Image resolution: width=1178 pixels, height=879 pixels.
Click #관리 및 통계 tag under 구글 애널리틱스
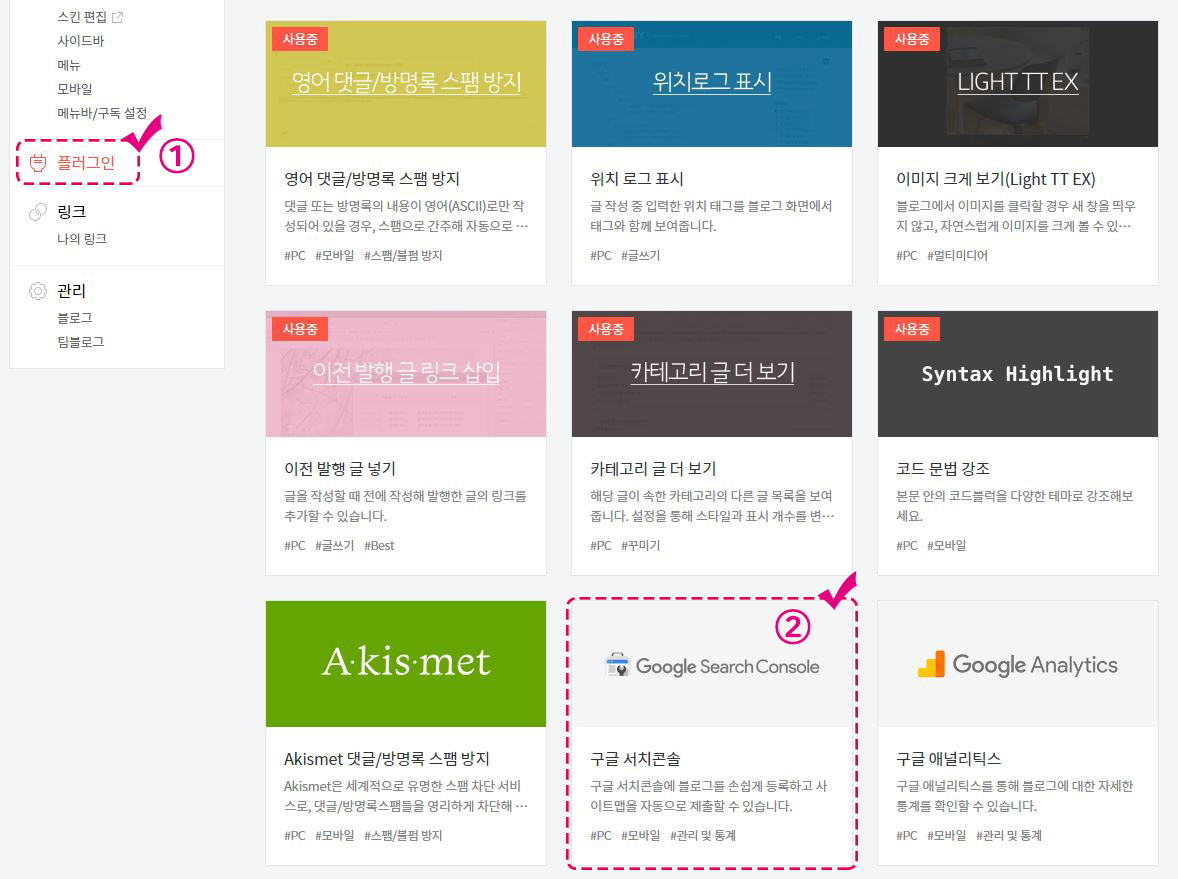pos(1008,835)
